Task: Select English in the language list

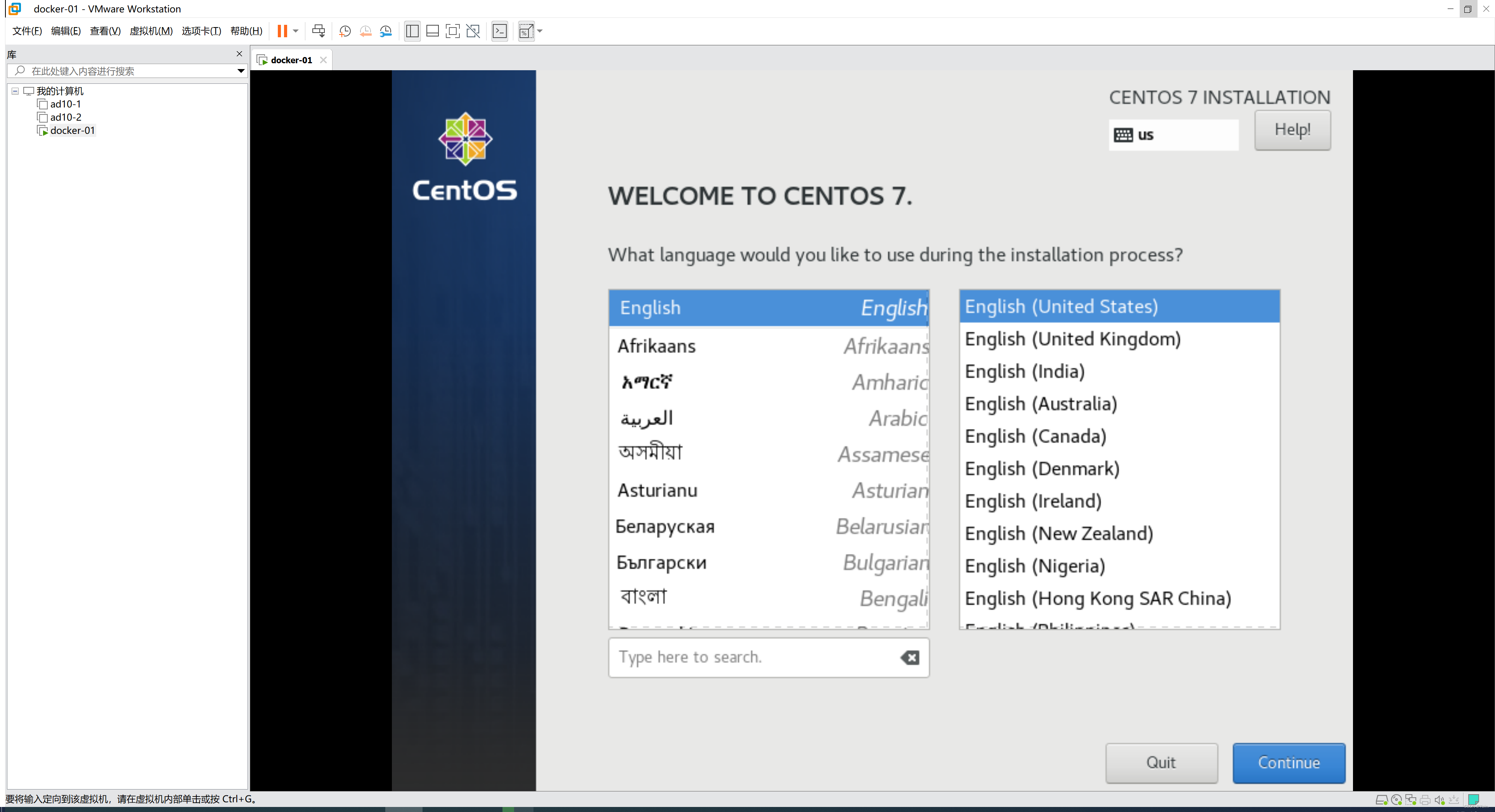Action: [x=768, y=308]
